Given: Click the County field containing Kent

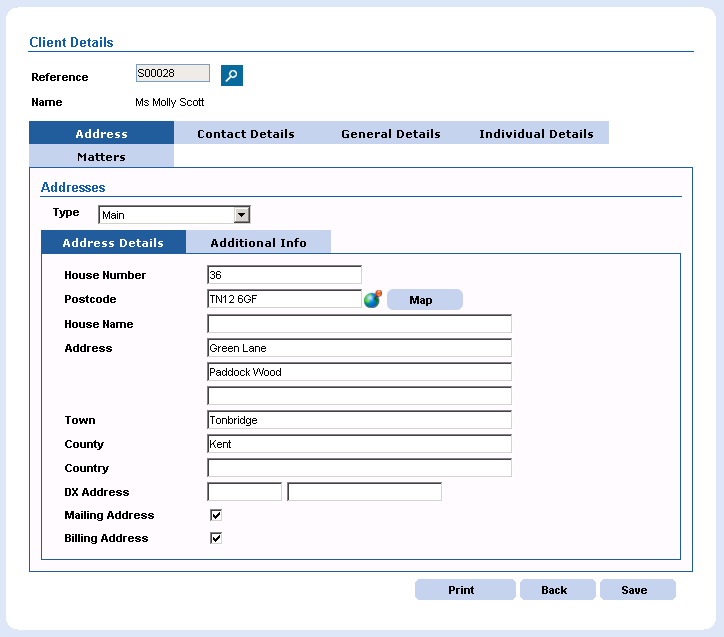Looking at the screenshot, I should click(359, 444).
